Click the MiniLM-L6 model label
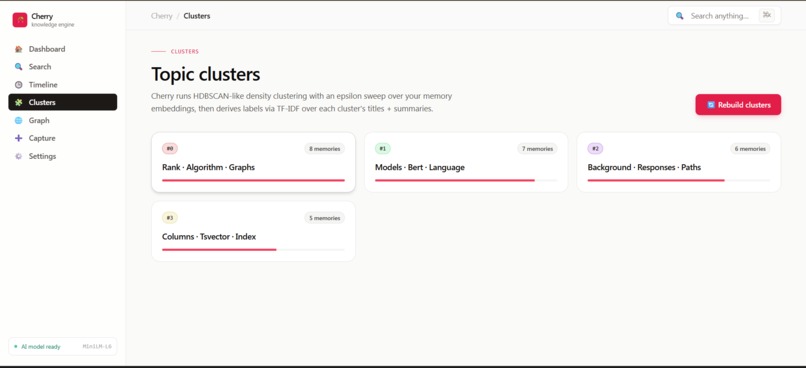Image resolution: width=806 pixels, height=368 pixels. 97,347
